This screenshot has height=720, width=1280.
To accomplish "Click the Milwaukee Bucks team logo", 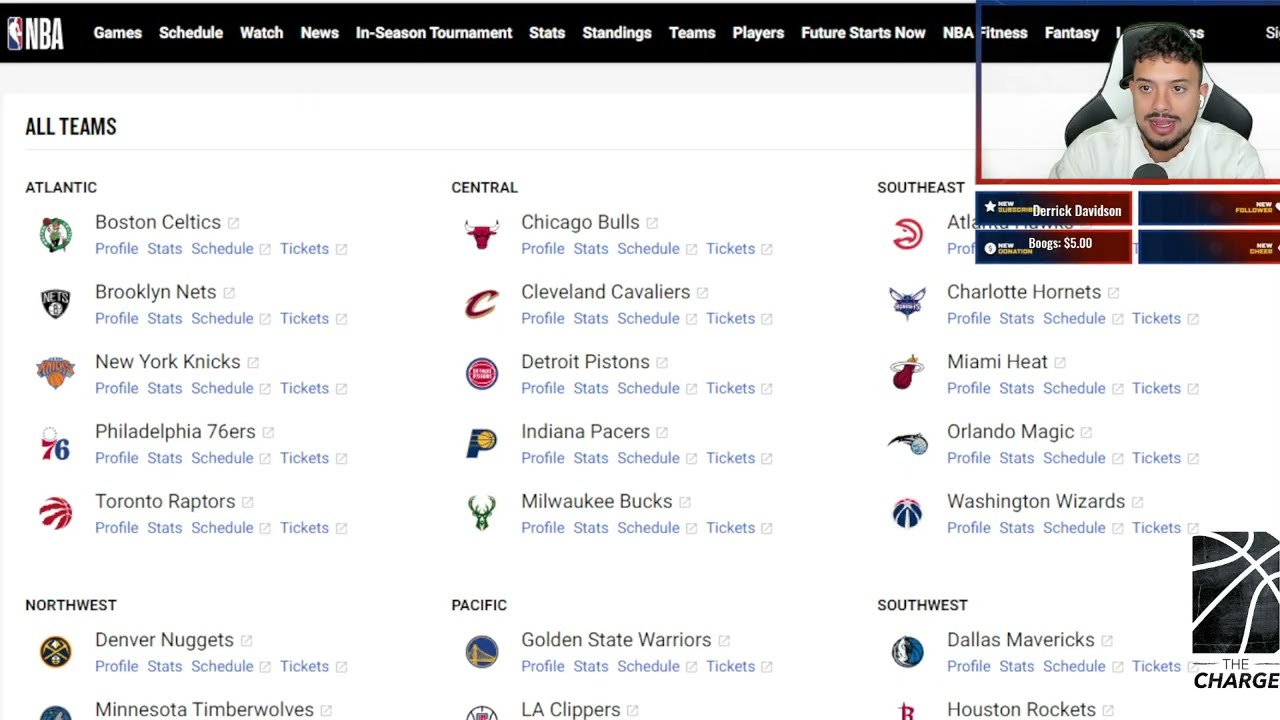I will click(x=482, y=513).
